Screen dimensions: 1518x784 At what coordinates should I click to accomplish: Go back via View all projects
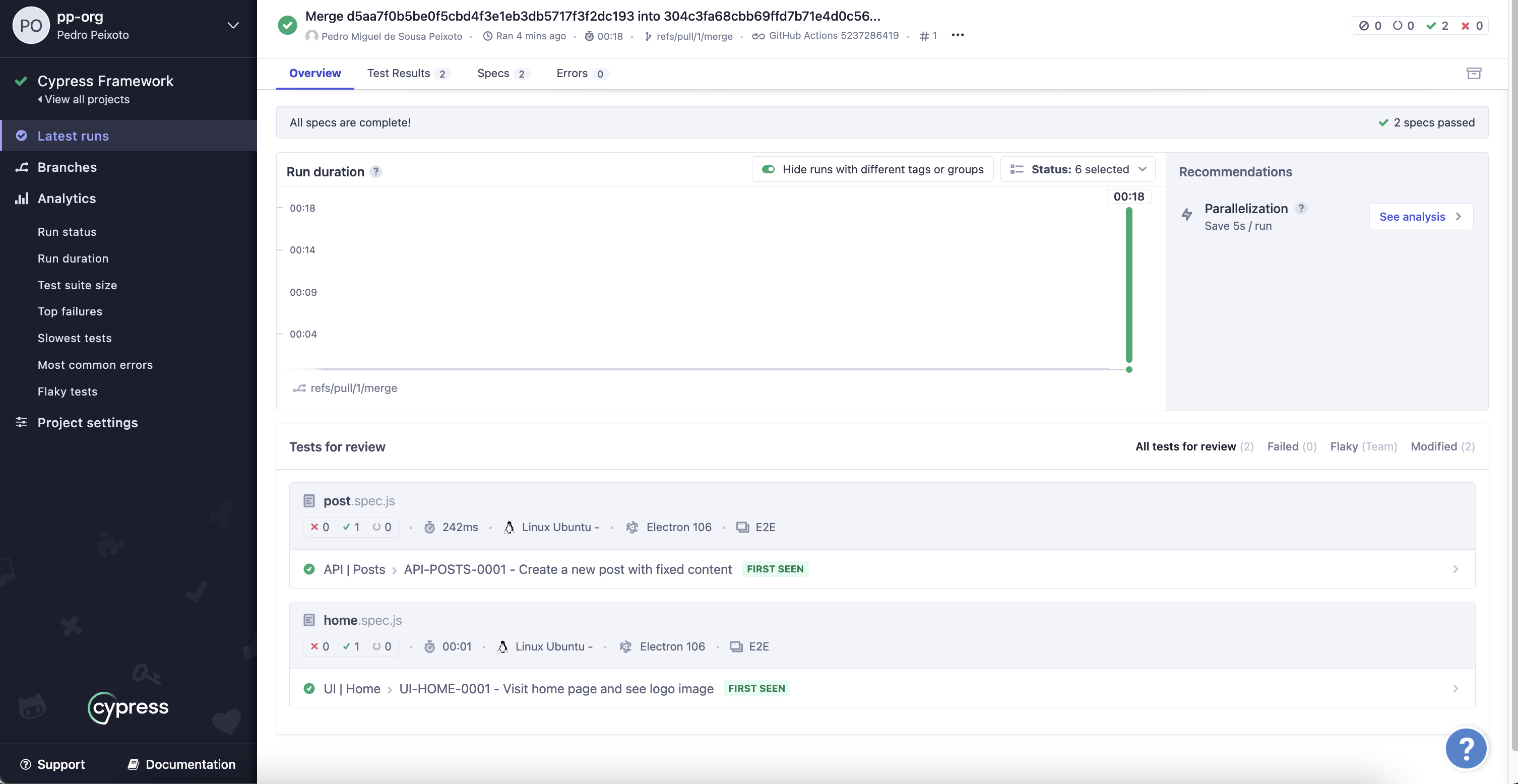(84, 100)
